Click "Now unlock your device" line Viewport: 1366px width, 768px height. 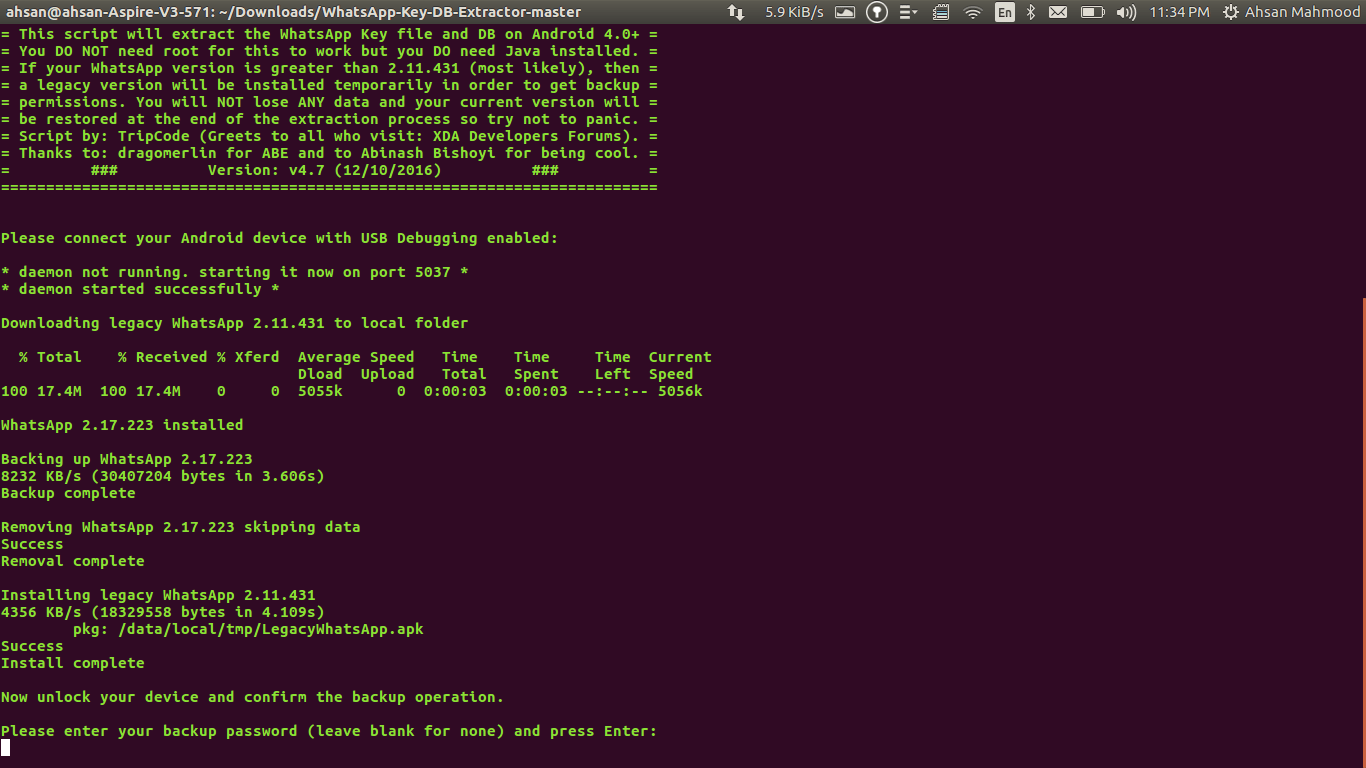[x=252, y=697]
